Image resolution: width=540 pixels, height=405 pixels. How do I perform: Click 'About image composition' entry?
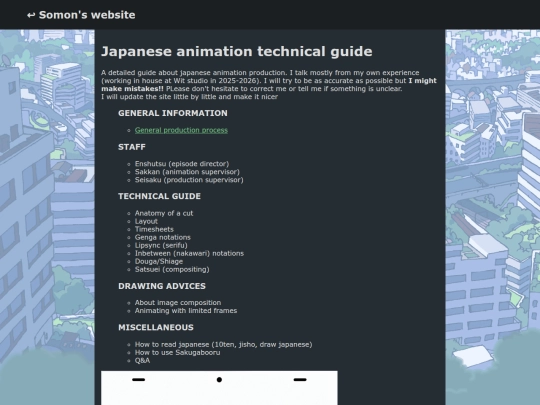(x=178, y=303)
